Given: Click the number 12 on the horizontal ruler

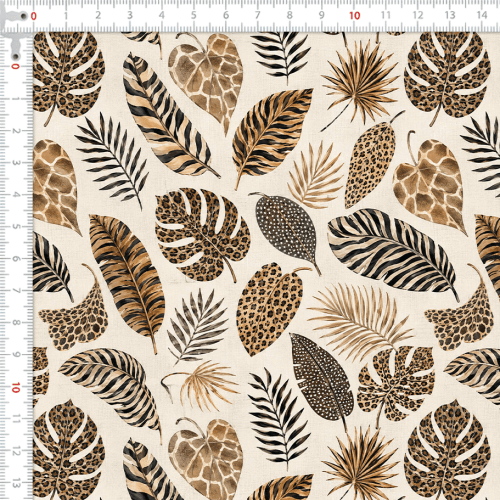Looking at the screenshot, I should click(x=418, y=15).
